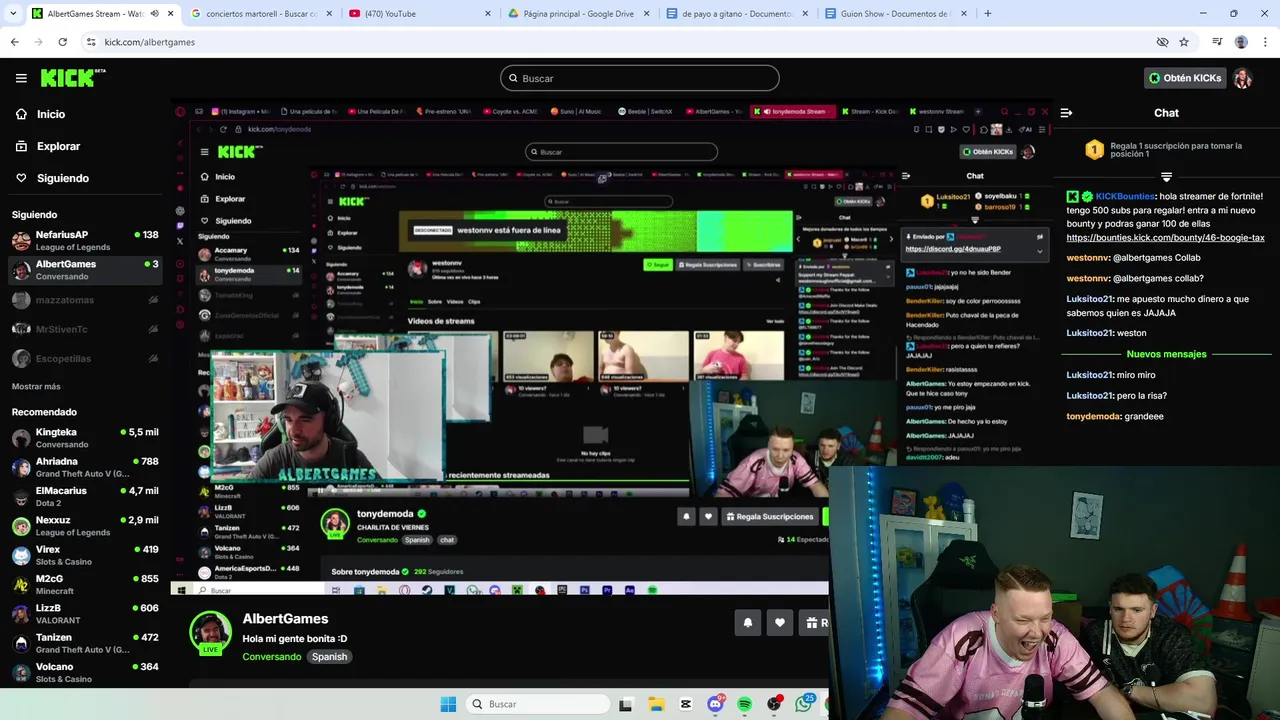This screenshot has width=1280, height=720.
Task: Jump to new chat via Nuevos mensajes
Action: coord(1166,354)
